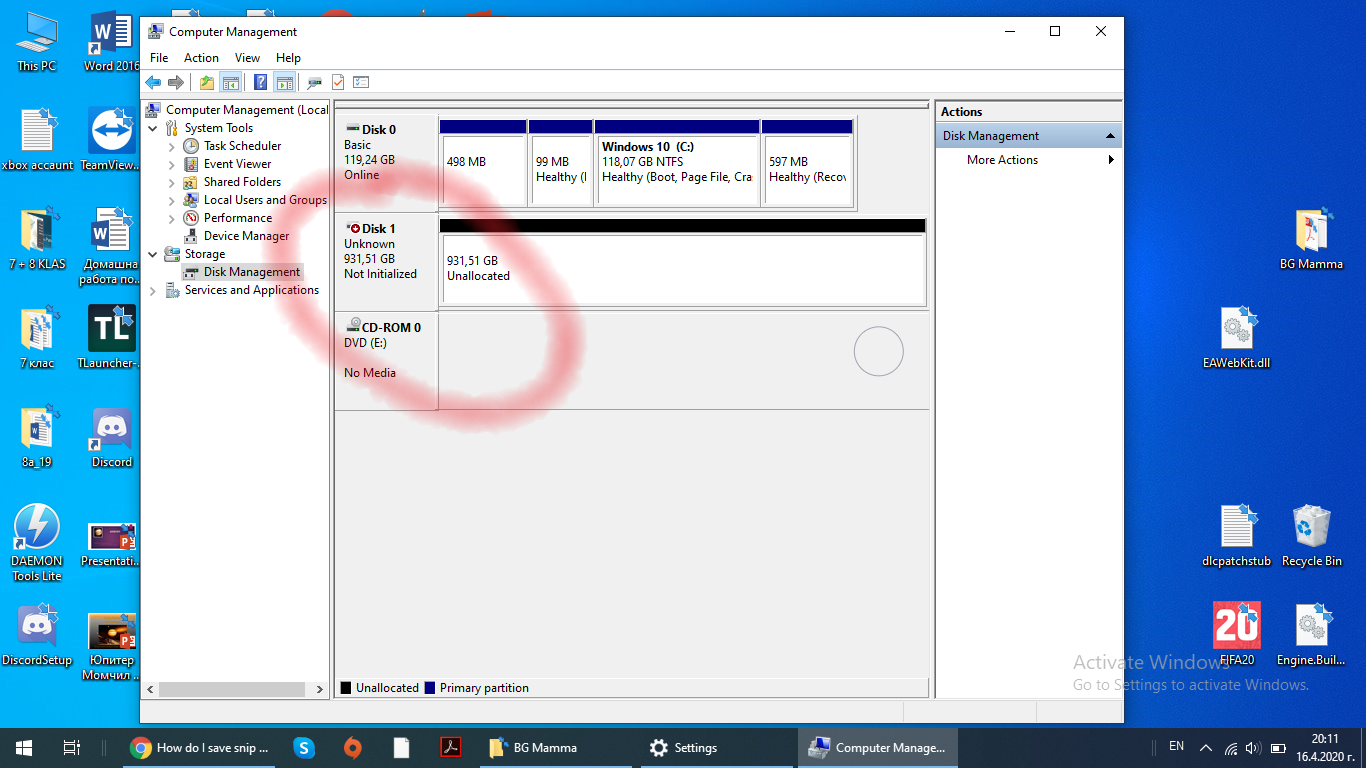The image size is (1366, 768).
Task: Open Settings from the Windows taskbar
Action: (684, 748)
